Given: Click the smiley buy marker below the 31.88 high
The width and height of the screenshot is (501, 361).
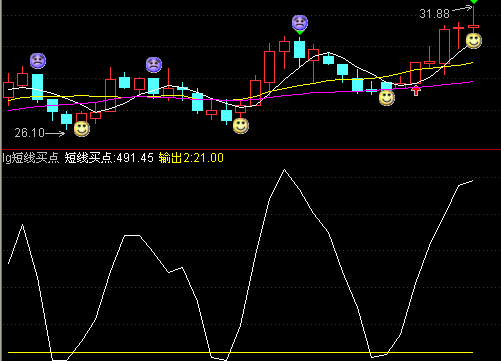Looking at the screenshot, I should tap(473, 41).
